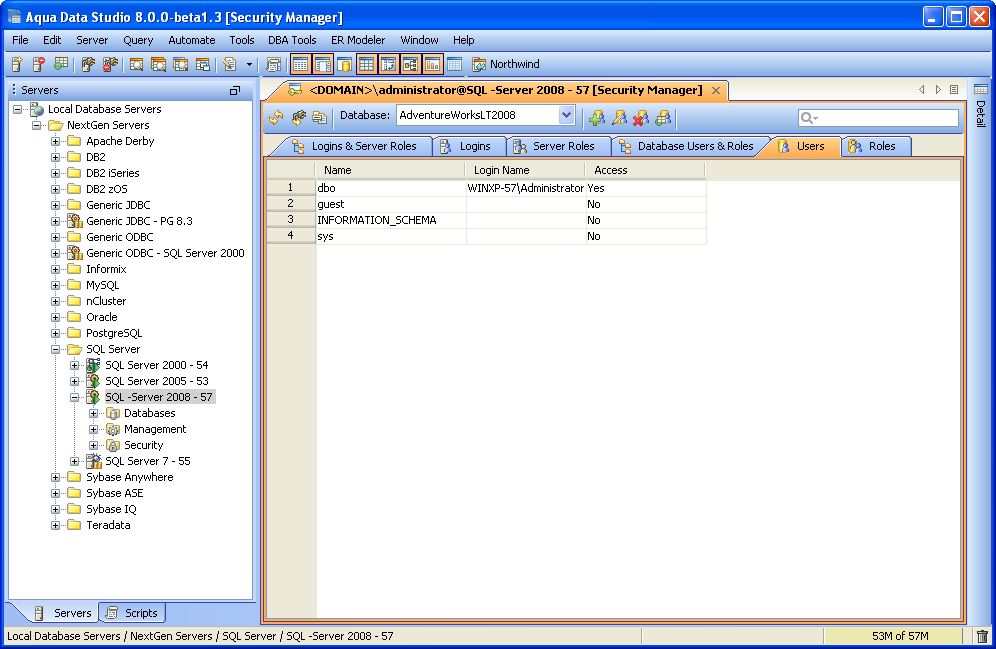The width and height of the screenshot is (996, 649).
Task: Open the DBA Tools menu
Action: [x=292, y=40]
